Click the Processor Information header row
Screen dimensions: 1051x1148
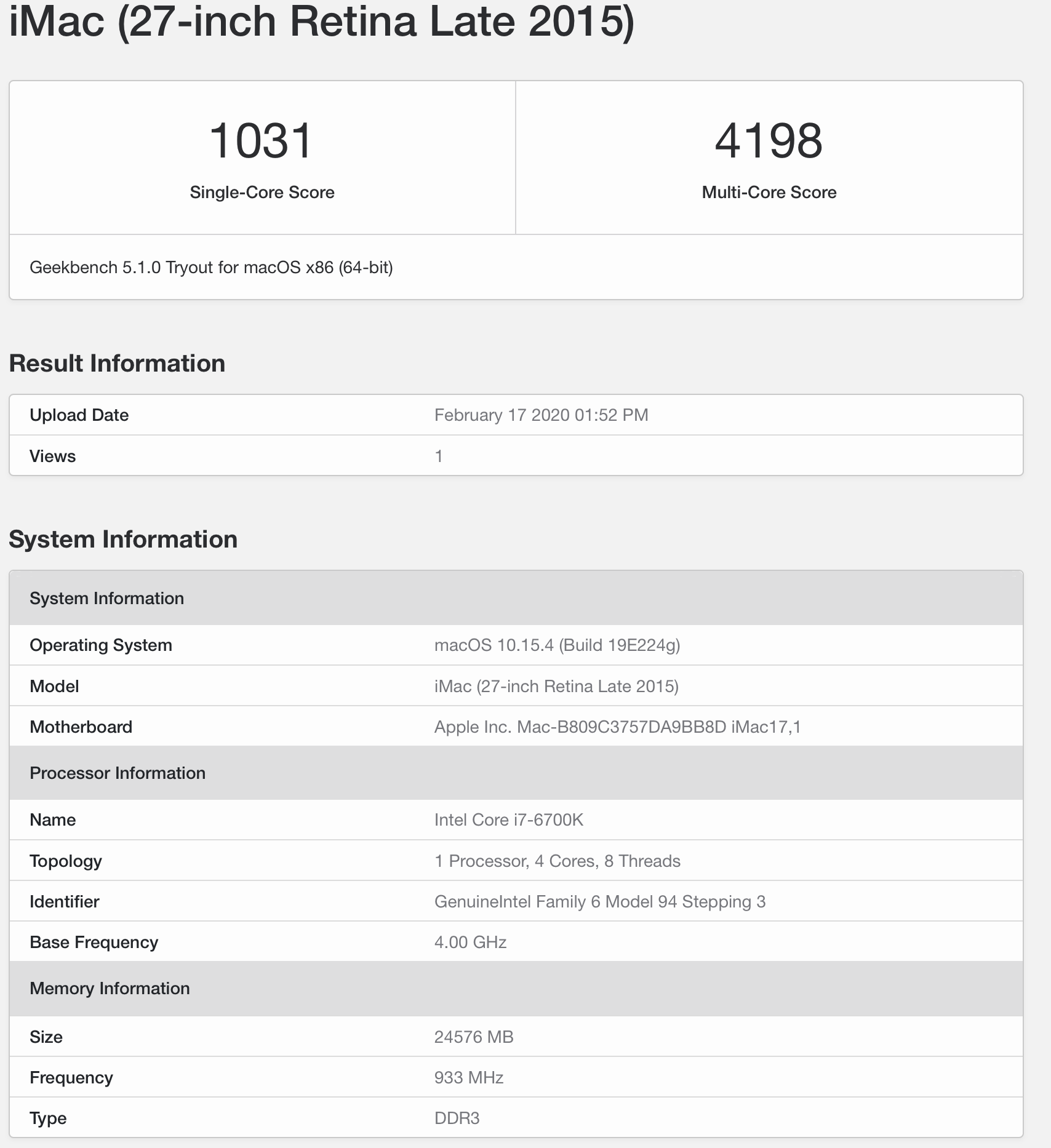click(x=516, y=773)
